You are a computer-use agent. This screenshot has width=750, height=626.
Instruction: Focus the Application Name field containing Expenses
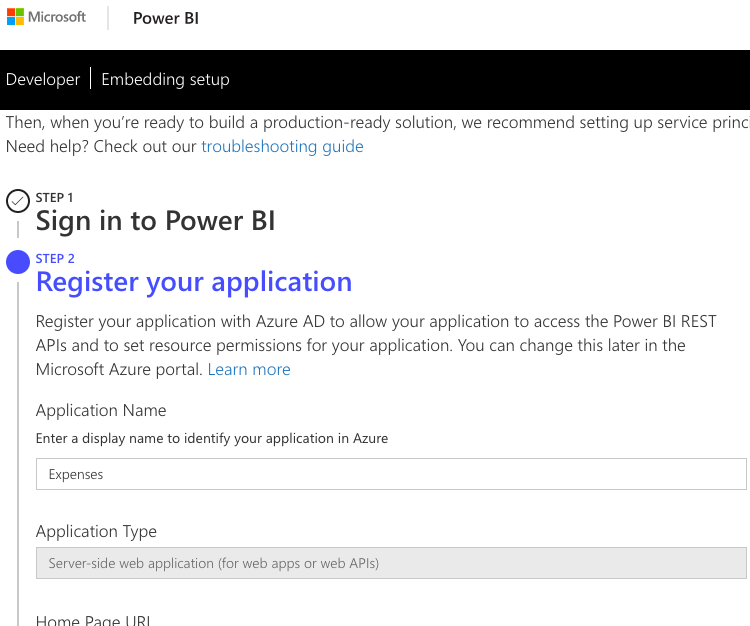click(391, 474)
